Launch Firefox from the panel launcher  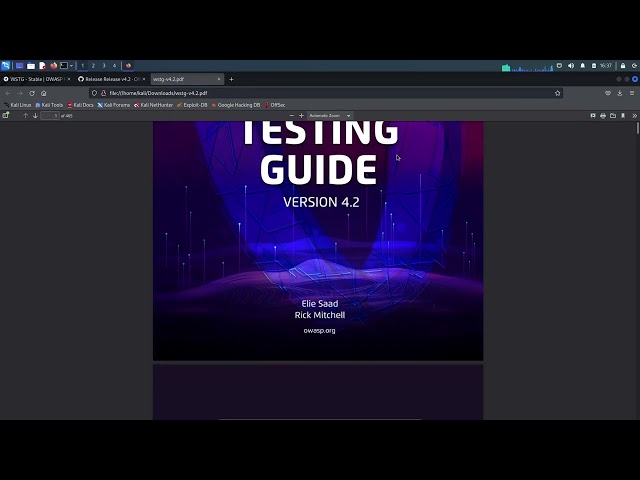(x=53, y=66)
